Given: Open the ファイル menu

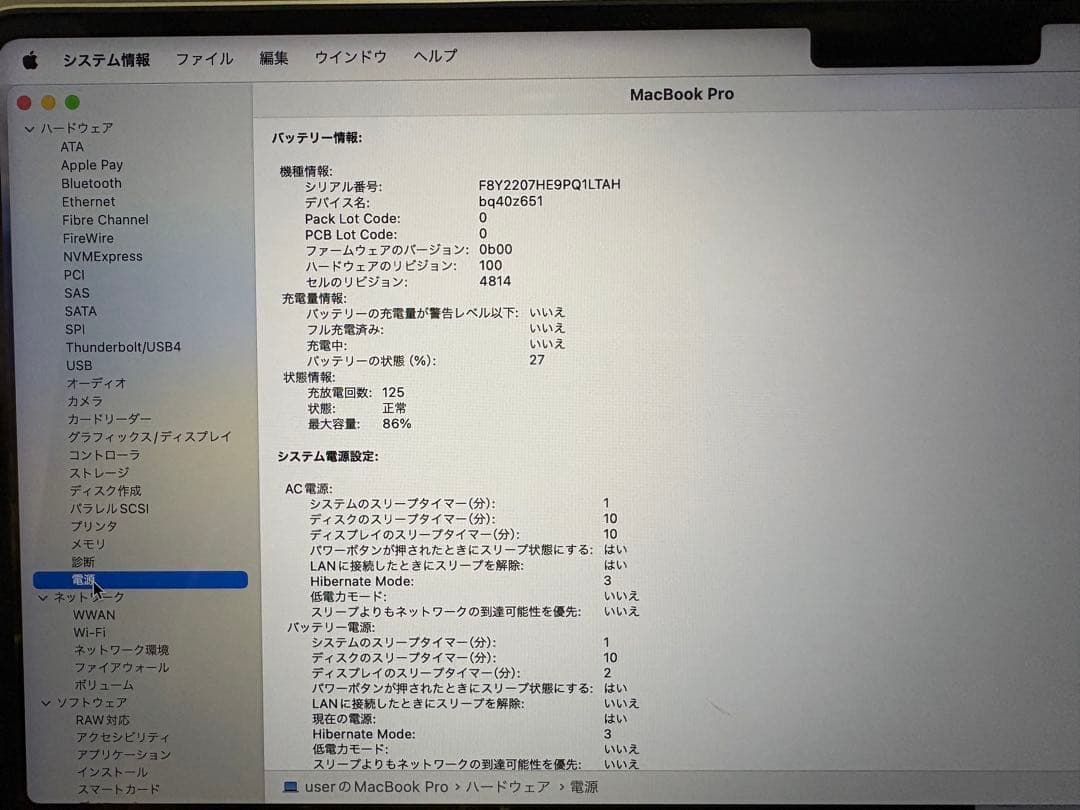Looking at the screenshot, I should [204, 59].
